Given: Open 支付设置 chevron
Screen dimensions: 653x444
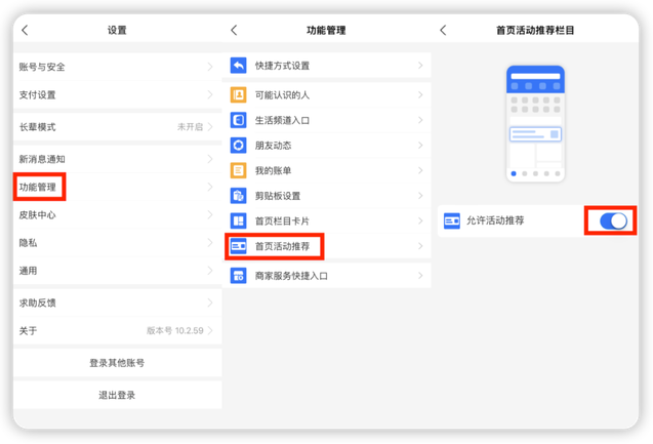Looking at the screenshot, I should pos(210,95).
